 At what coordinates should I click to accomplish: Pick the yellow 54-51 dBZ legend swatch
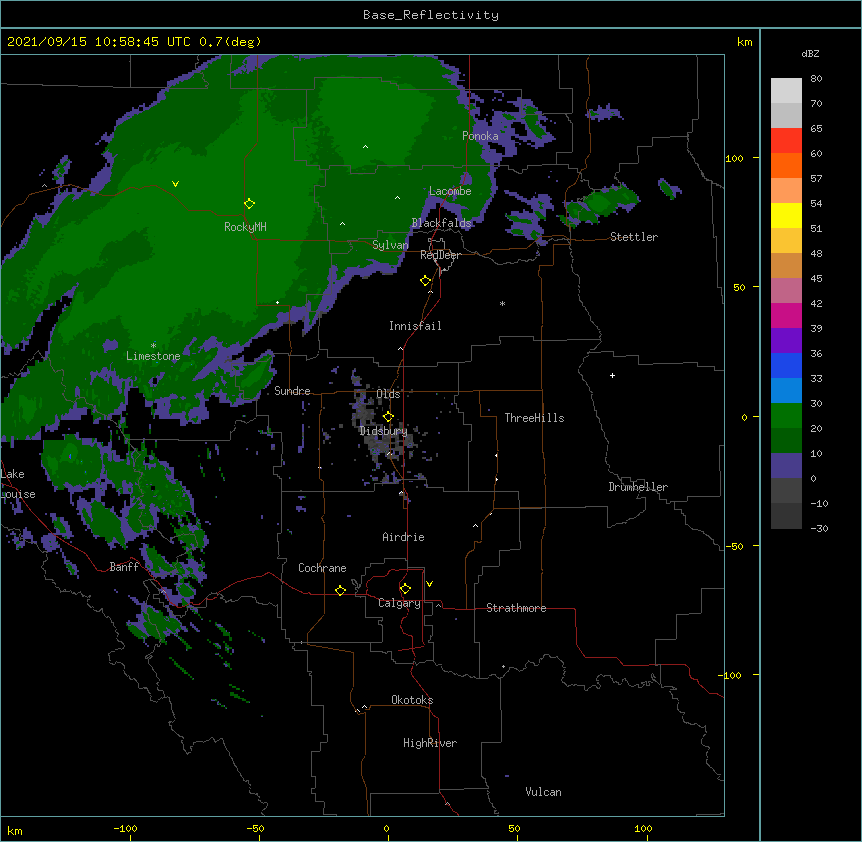pos(786,215)
